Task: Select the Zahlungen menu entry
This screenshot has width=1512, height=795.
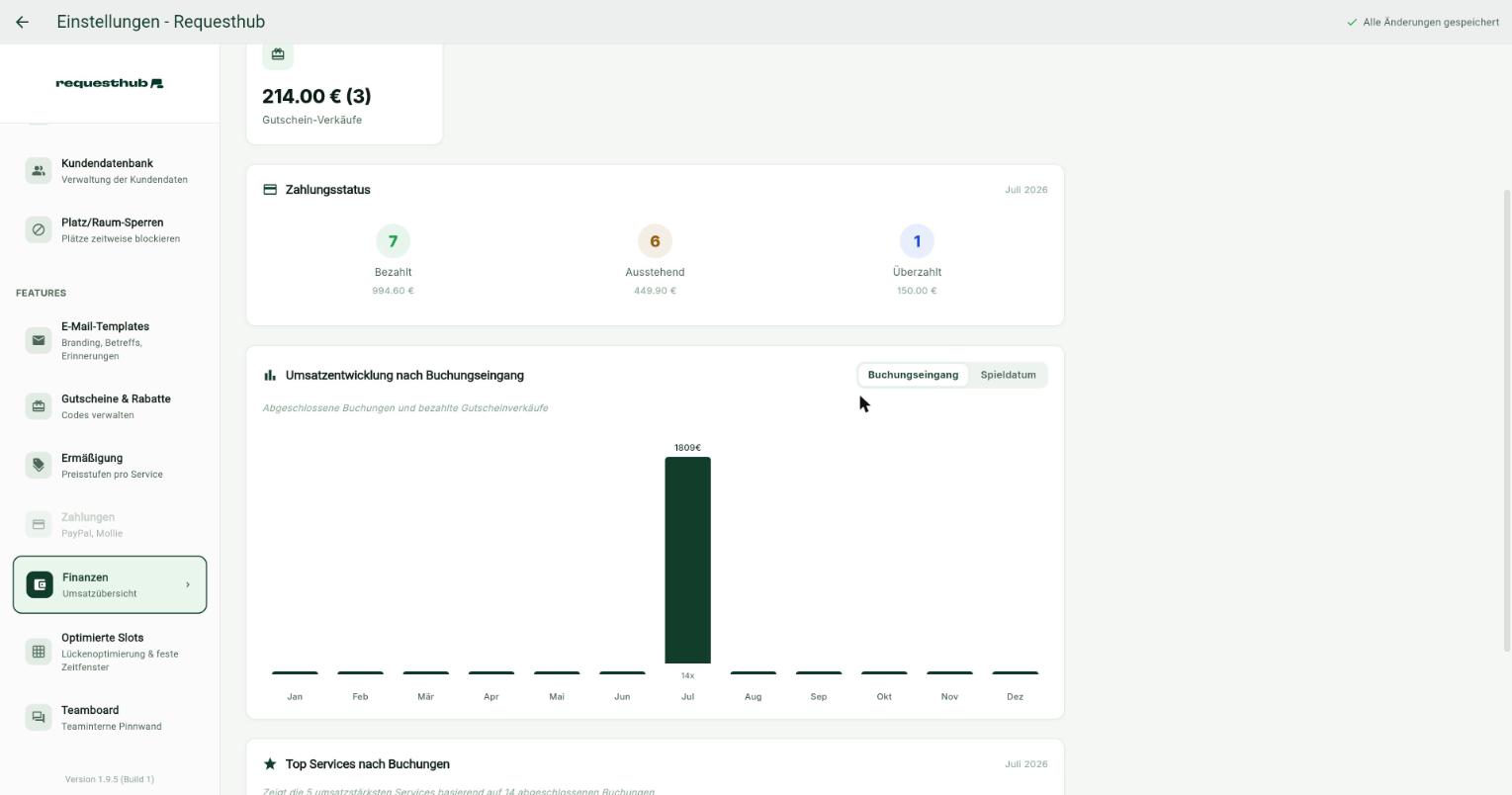Action: coord(110,524)
